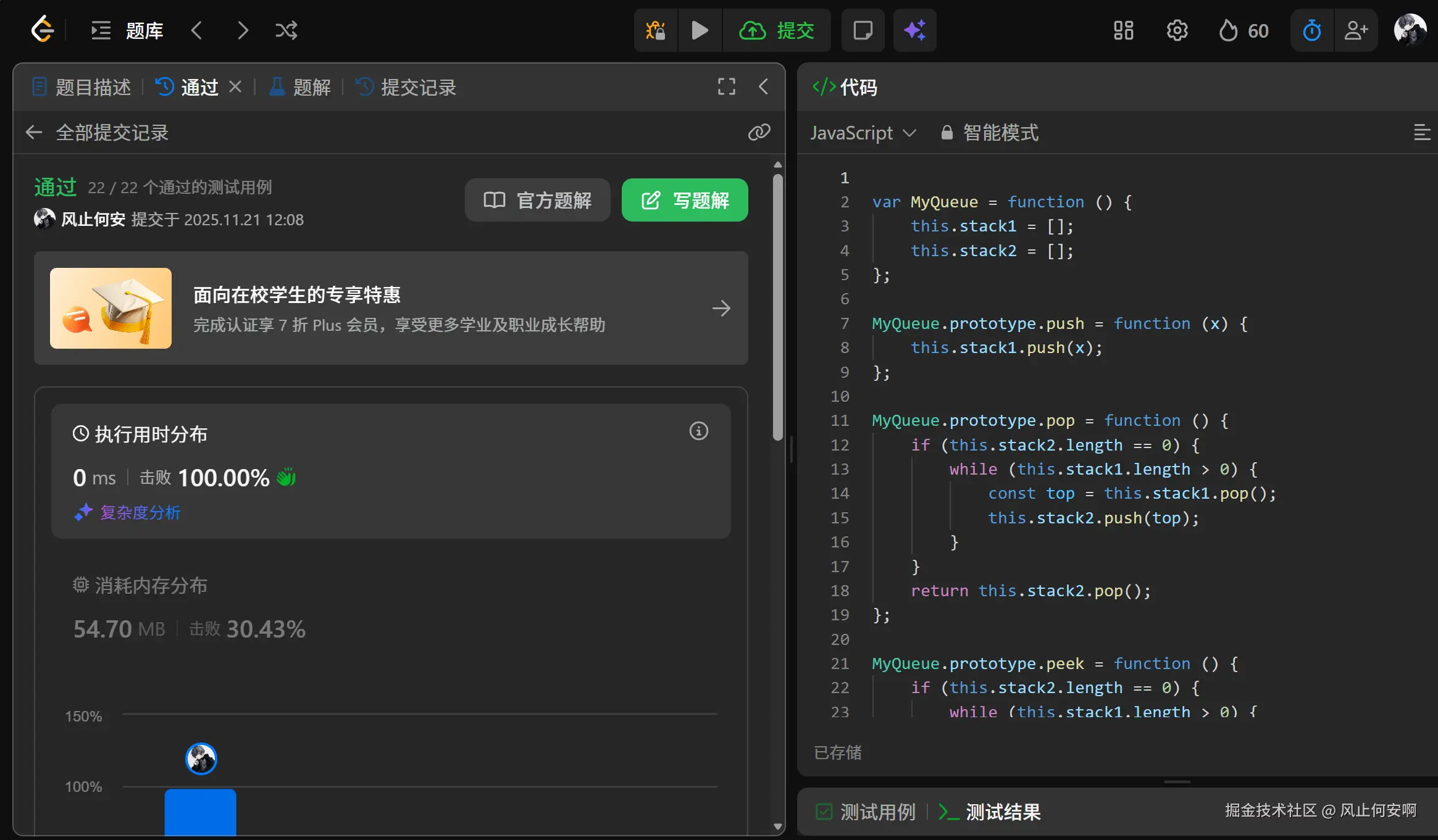
Task: Close the 通过 tab
Action: [235, 87]
